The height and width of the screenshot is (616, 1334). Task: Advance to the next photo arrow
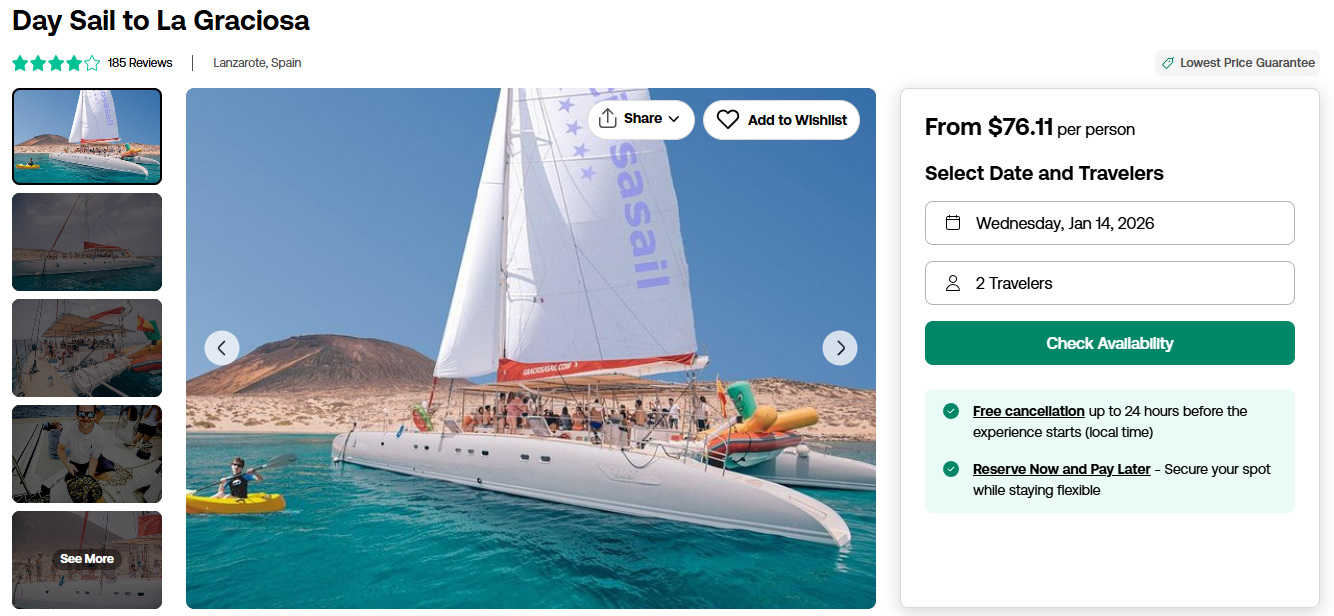point(840,348)
